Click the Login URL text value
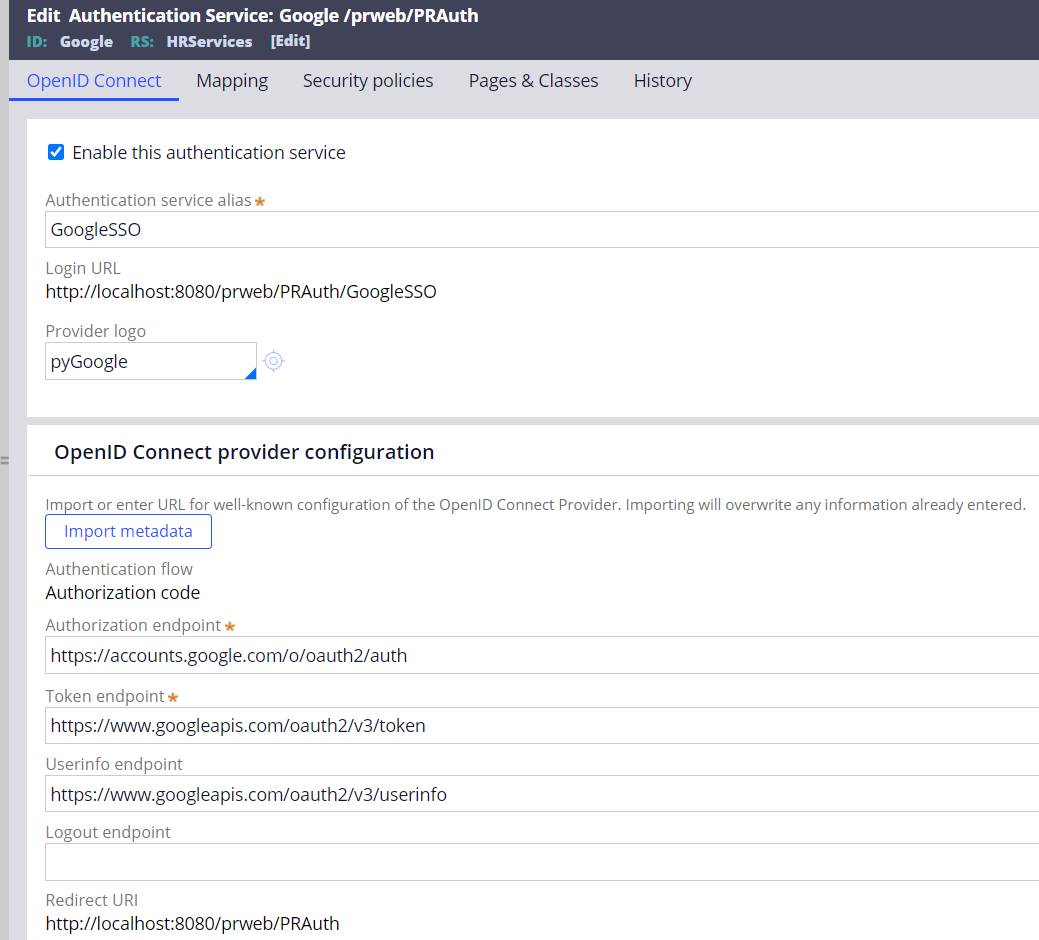 click(241, 292)
